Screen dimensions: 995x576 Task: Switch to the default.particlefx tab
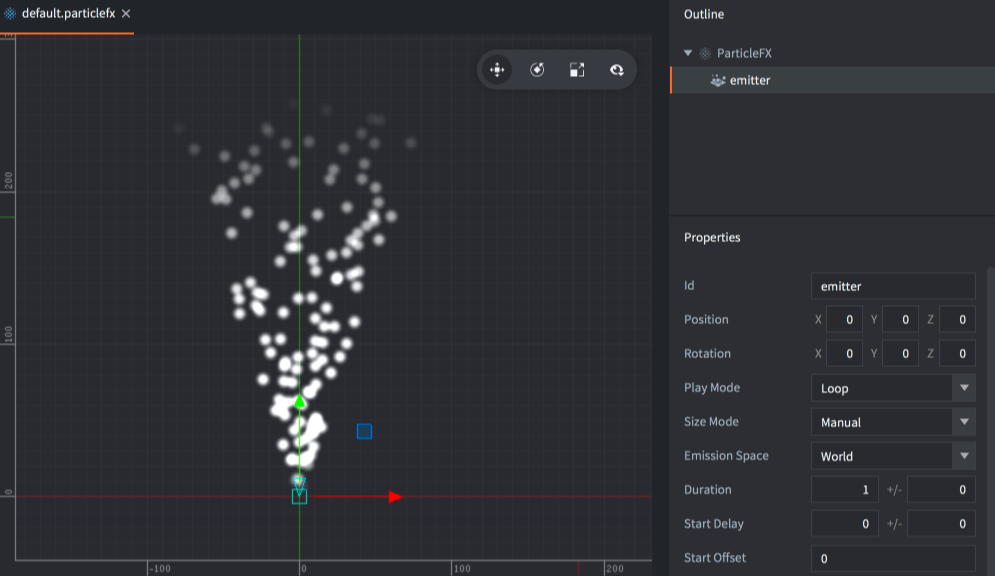pyautogui.click(x=67, y=14)
